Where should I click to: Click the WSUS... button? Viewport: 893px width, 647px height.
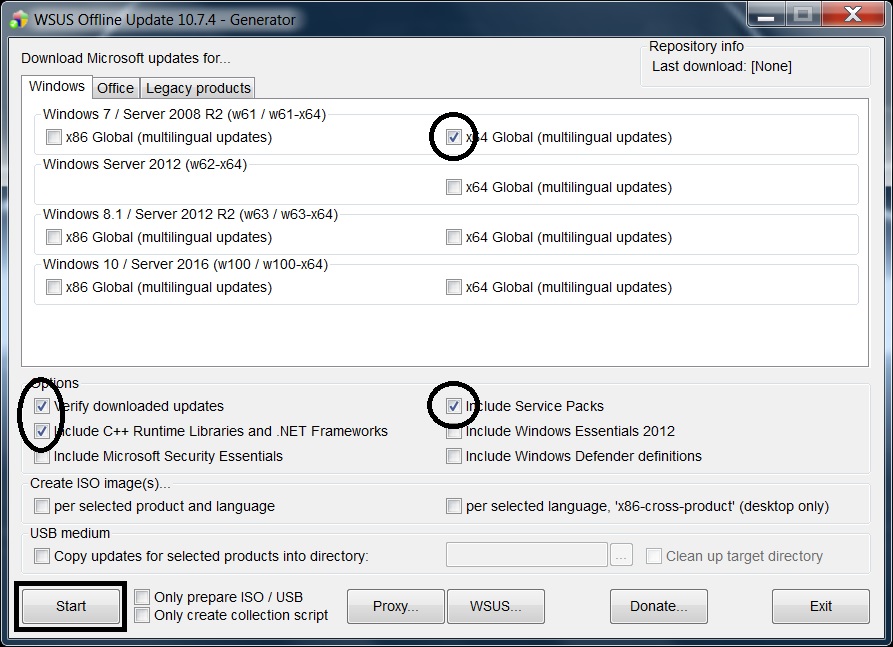pos(495,606)
